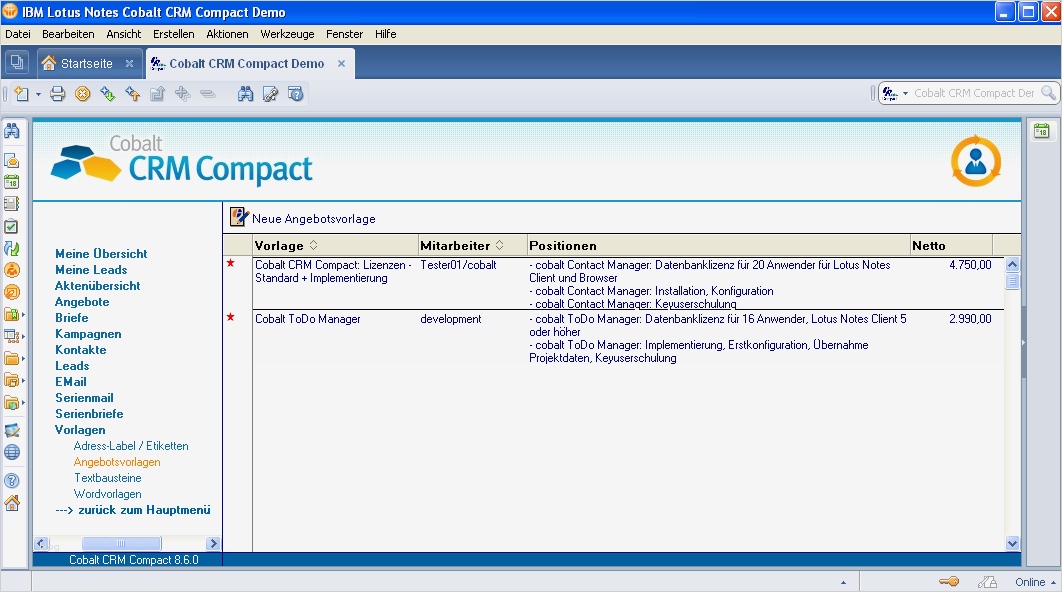
Task: Open the day-at-a-glance calendar icon on right
Action: click(x=1042, y=131)
